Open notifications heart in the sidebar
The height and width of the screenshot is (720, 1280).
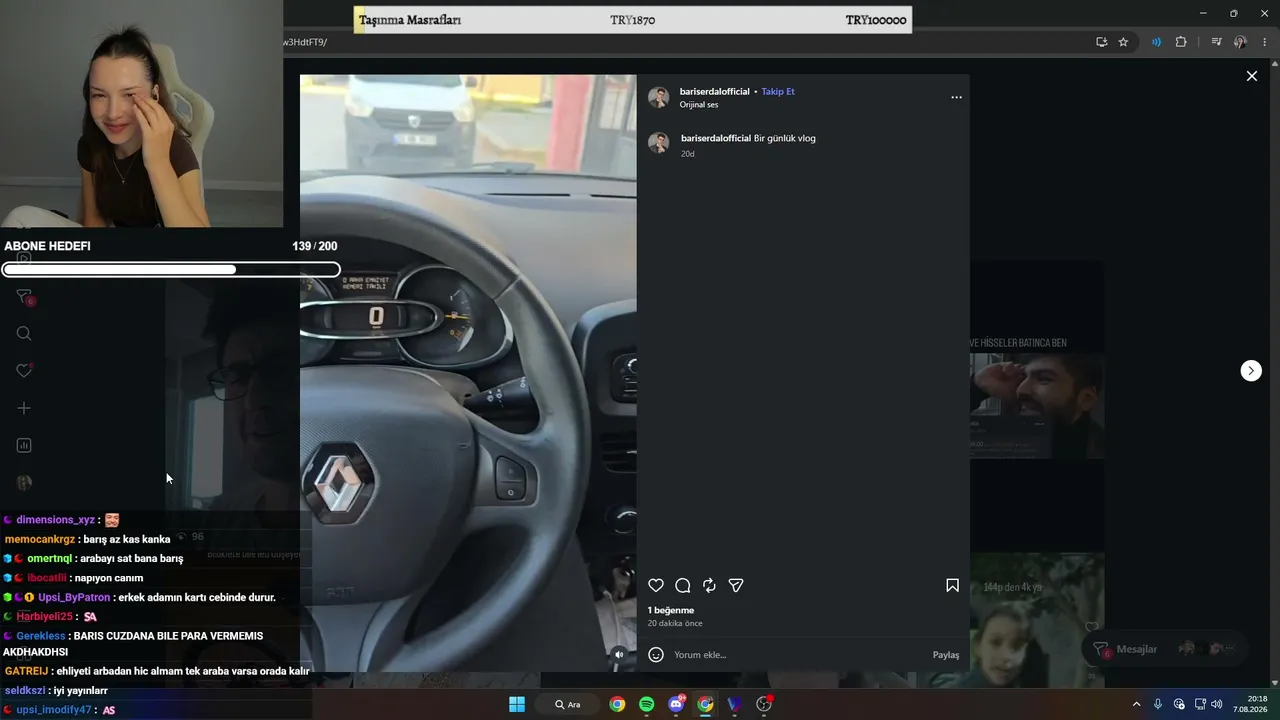(x=24, y=371)
